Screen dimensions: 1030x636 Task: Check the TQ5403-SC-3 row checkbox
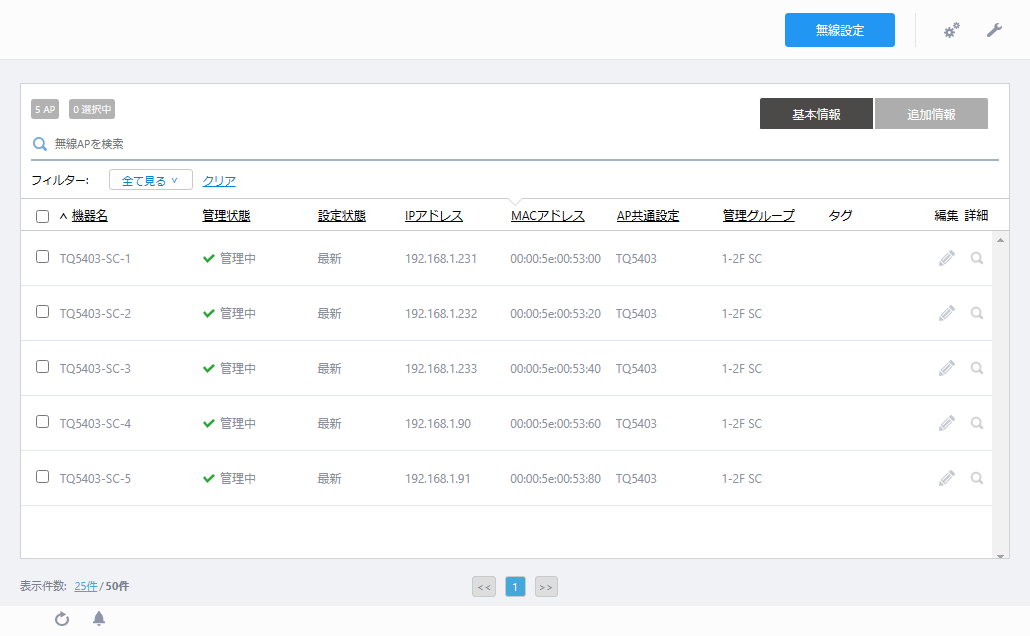[42, 367]
